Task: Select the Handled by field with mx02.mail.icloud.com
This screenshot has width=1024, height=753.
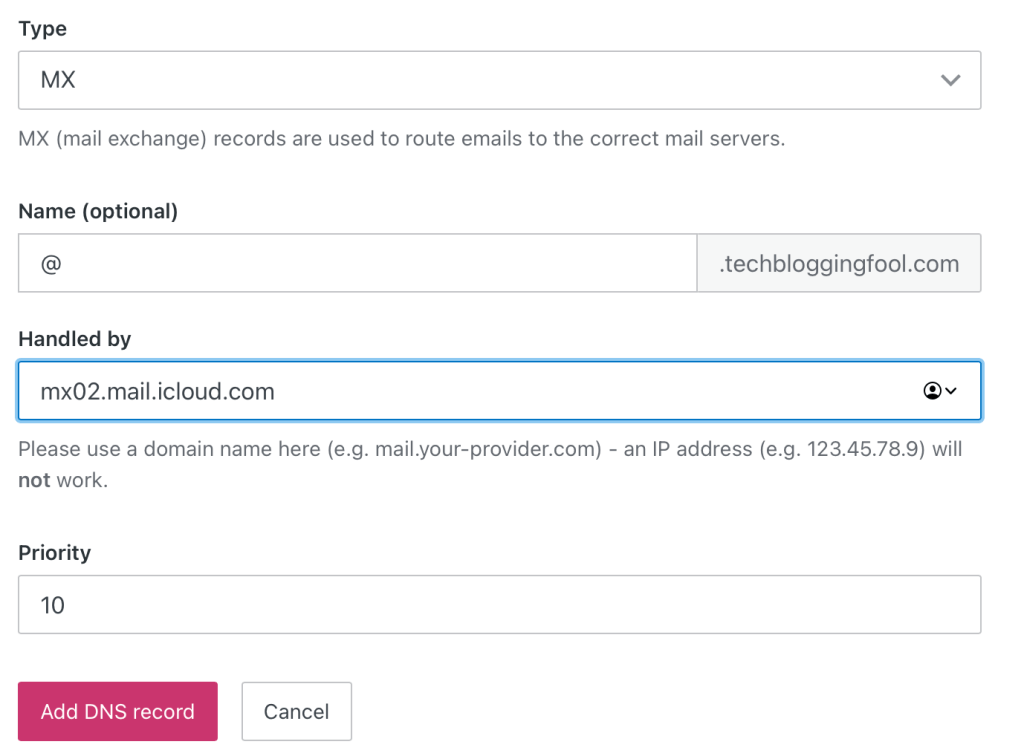Action: (x=460, y=391)
